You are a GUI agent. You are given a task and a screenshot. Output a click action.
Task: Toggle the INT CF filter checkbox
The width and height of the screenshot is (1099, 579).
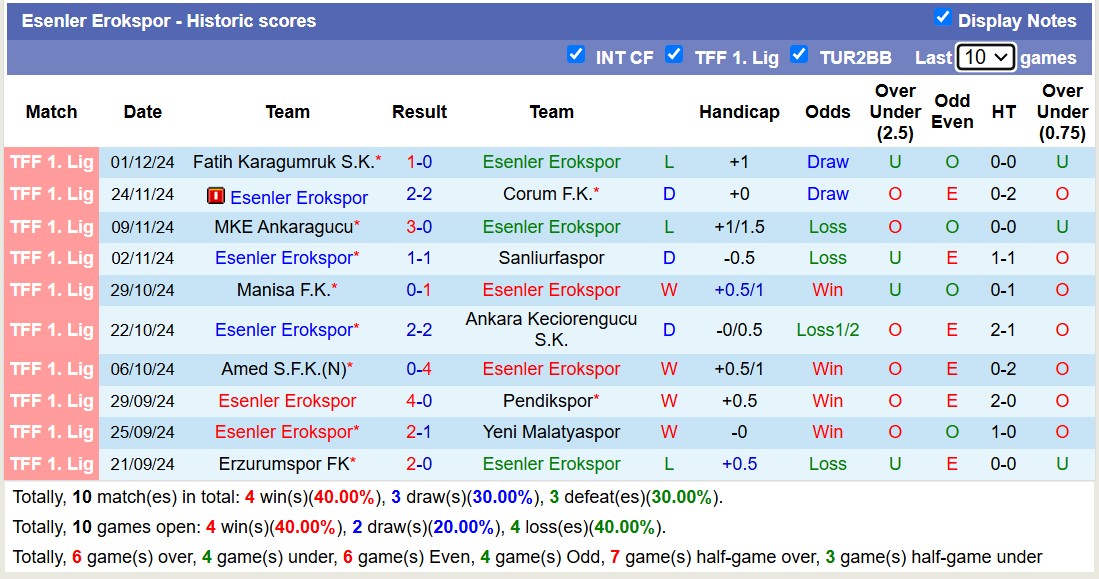point(577,57)
